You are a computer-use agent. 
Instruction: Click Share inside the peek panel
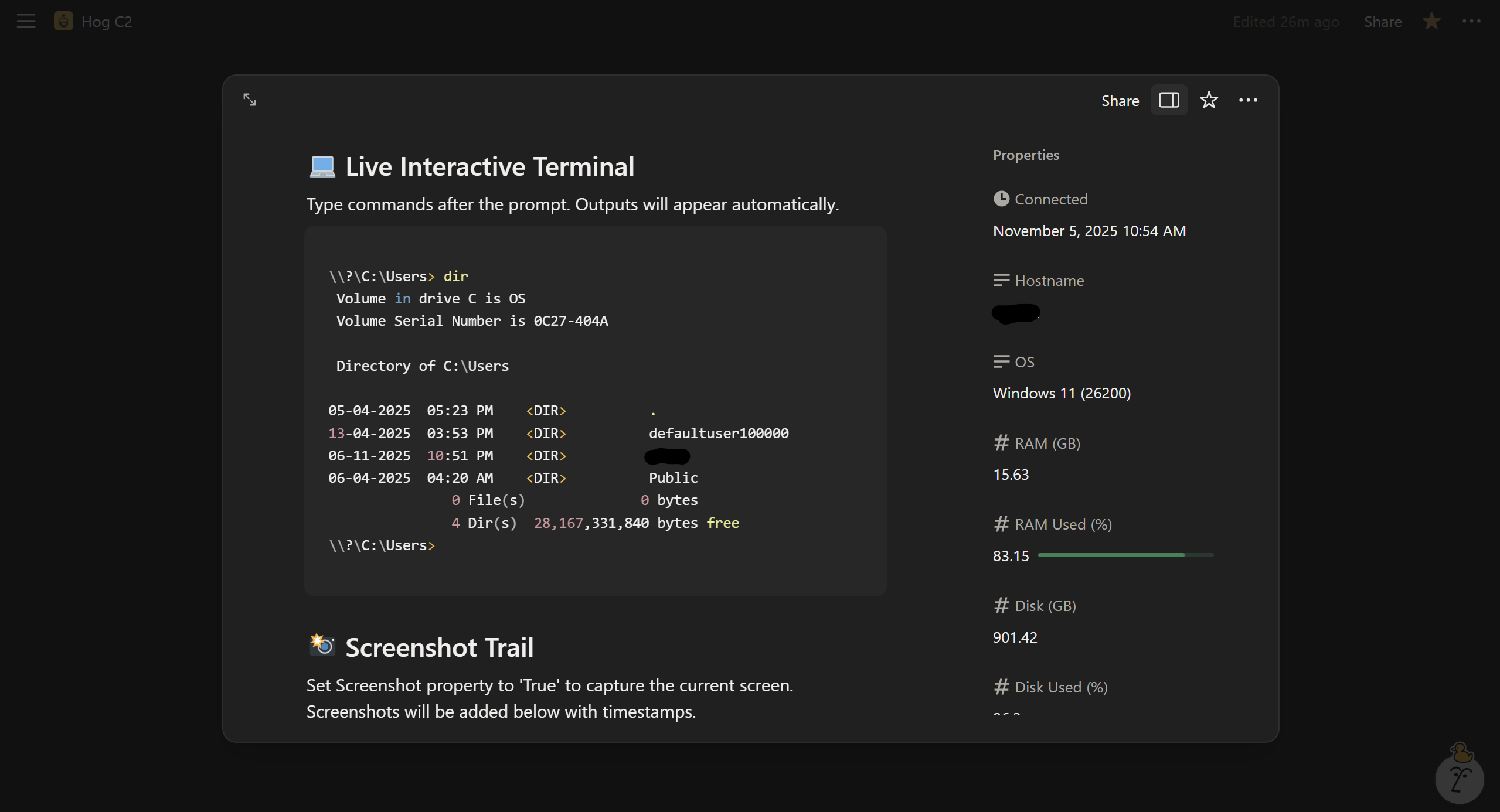pyautogui.click(x=1120, y=101)
